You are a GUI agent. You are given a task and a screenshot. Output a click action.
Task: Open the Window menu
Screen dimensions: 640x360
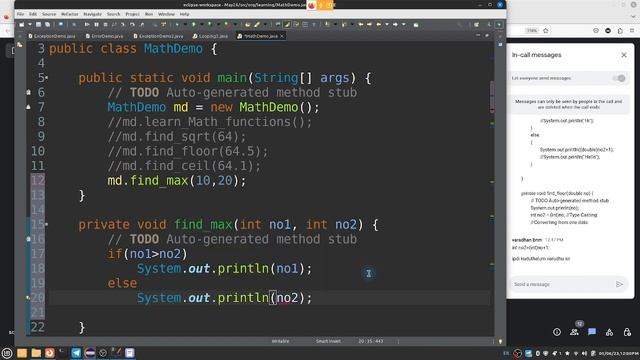point(167,14)
